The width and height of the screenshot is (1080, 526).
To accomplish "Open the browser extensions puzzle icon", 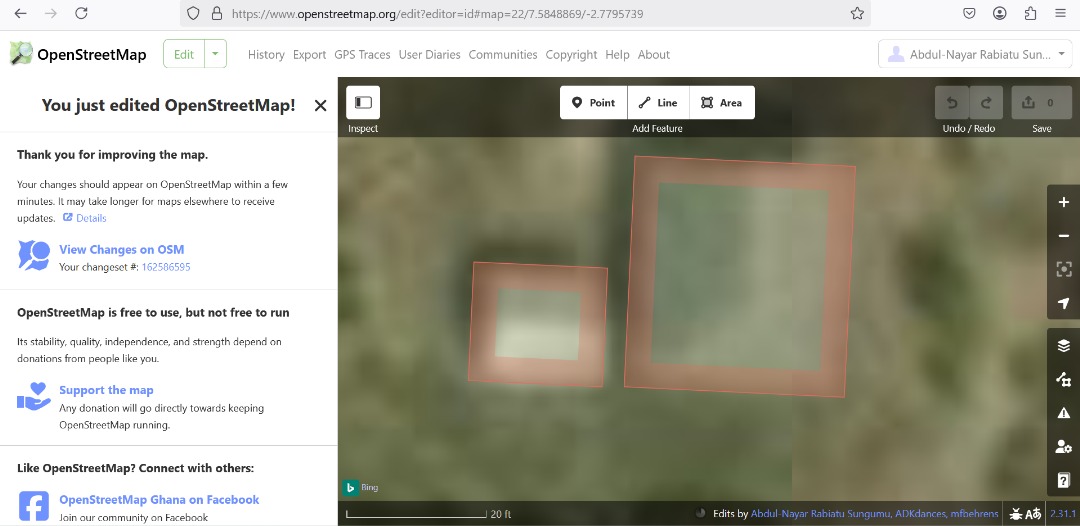I will pyautogui.click(x=1030, y=13).
